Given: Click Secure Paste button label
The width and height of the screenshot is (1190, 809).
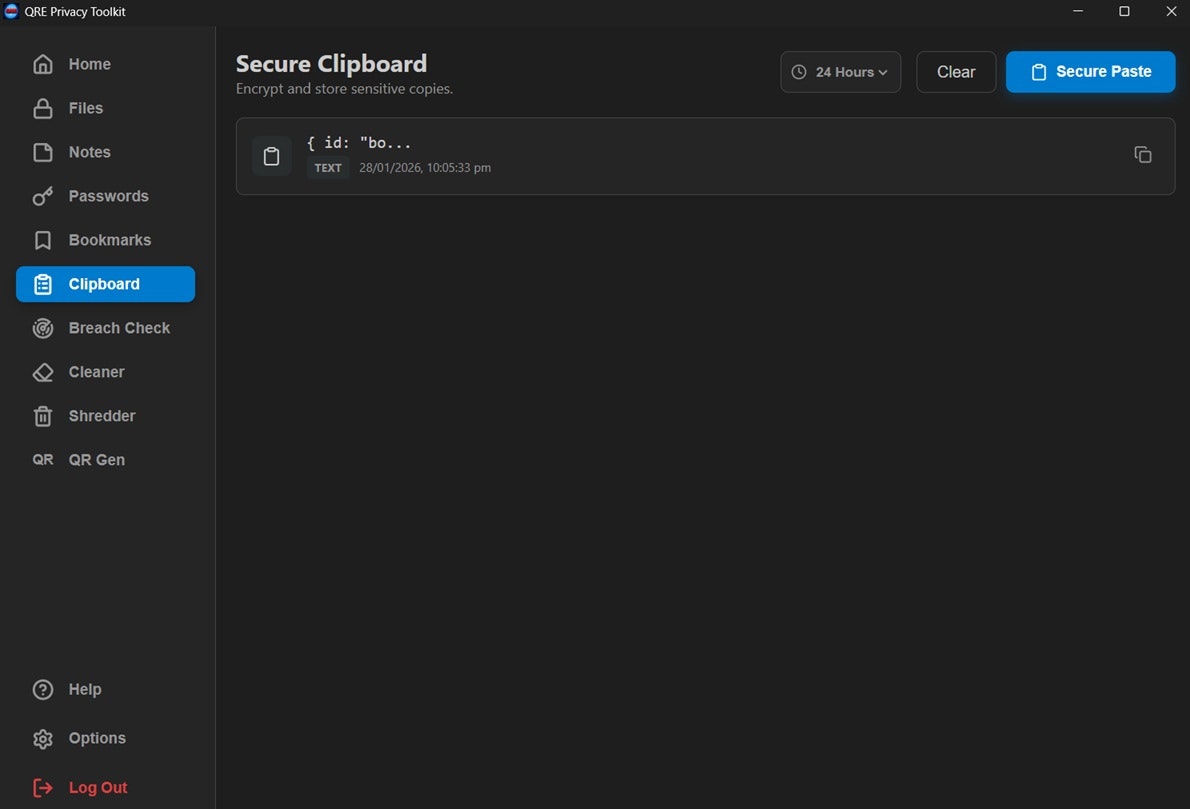Looking at the screenshot, I should (x=1103, y=71).
